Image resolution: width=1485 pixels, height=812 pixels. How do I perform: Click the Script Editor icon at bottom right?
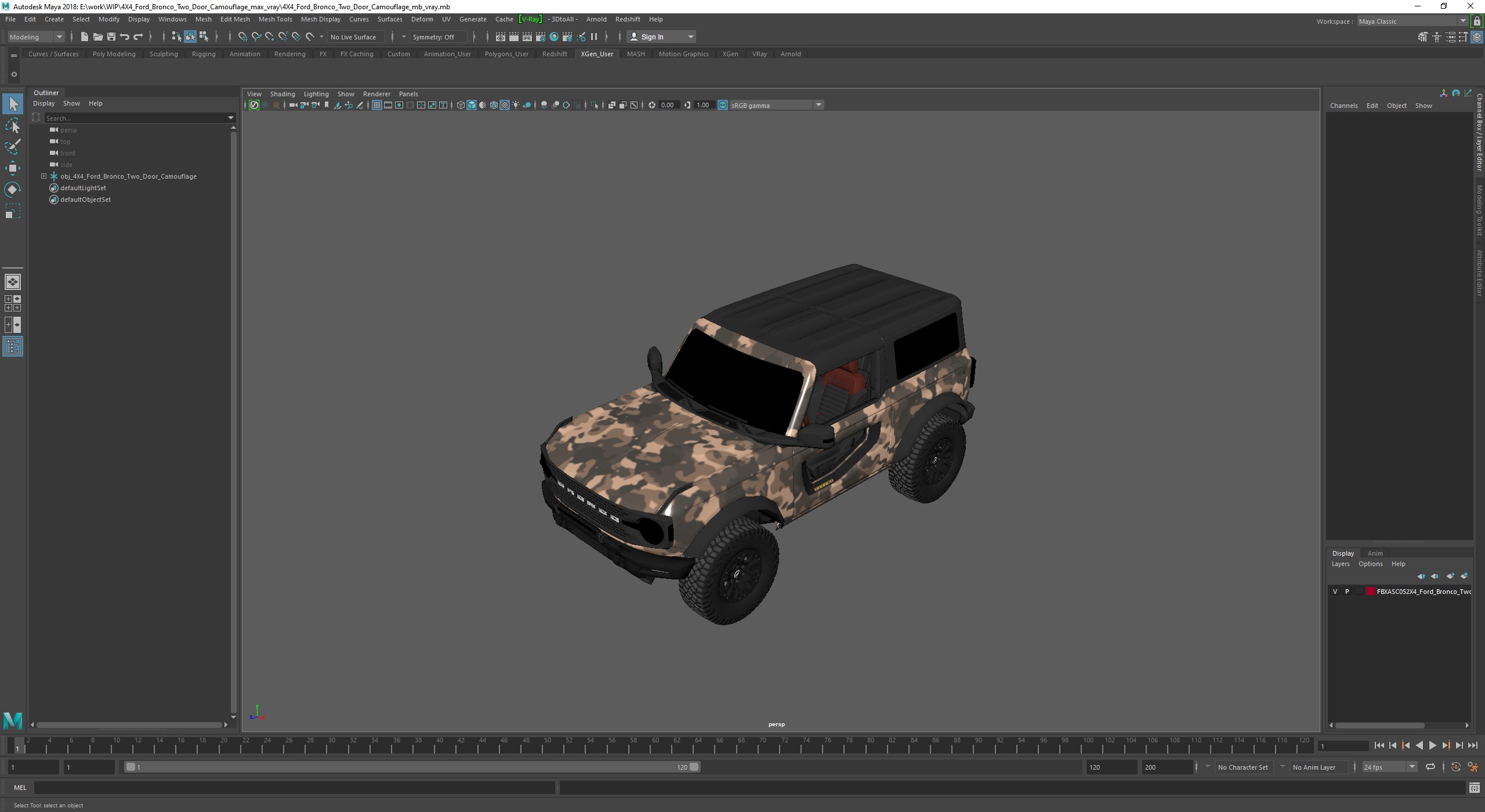point(1474,788)
